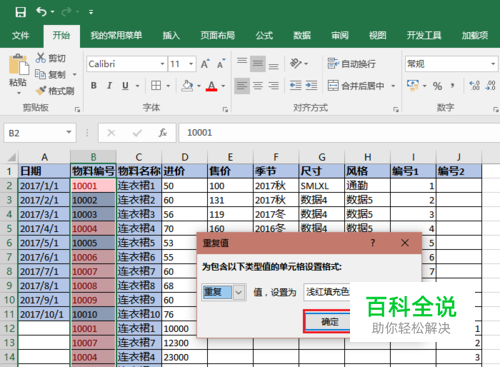Open the 开发工具 tab
The width and height of the screenshot is (500, 367).
coord(424,35)
